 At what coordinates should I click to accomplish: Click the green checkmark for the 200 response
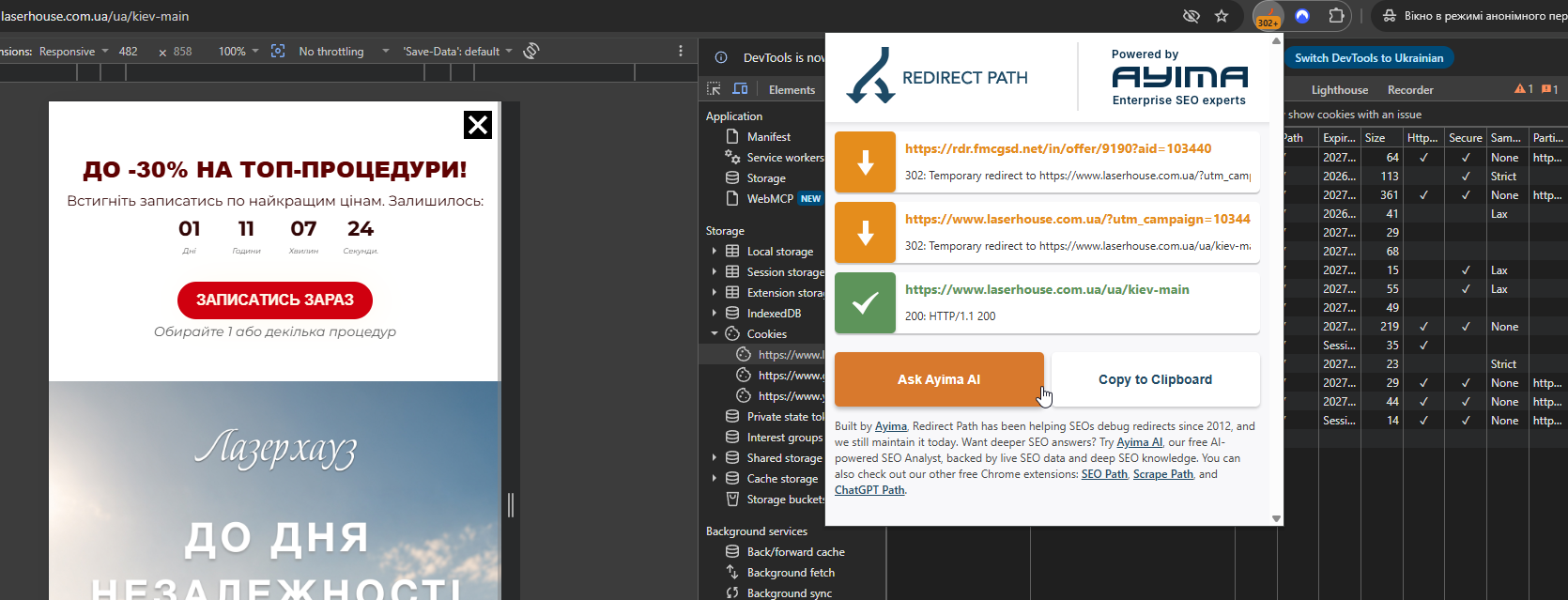point(866,303)
